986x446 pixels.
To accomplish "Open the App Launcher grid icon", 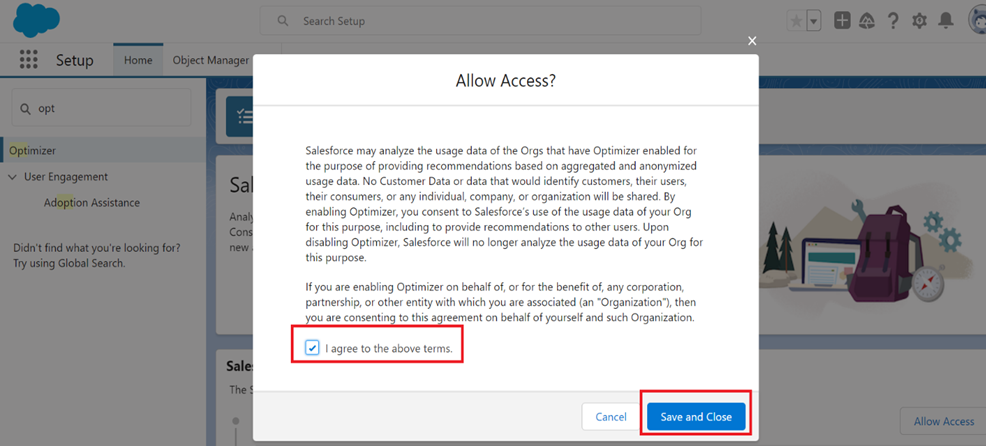I will (x=29, y=60).
